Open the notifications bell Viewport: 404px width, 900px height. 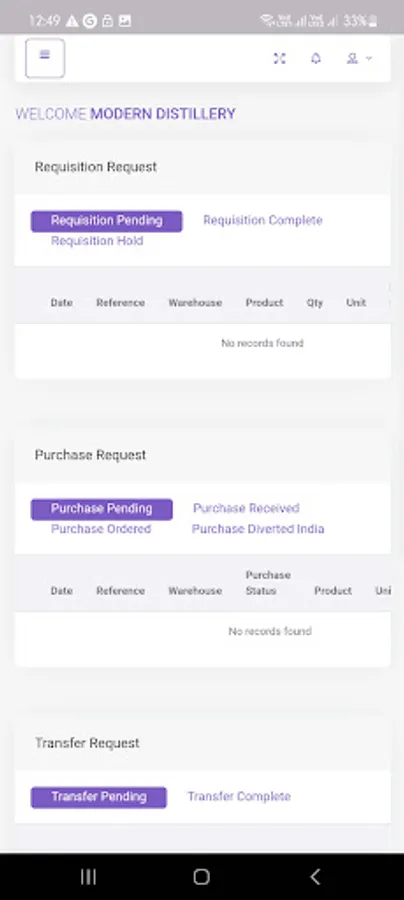point(316,59)
